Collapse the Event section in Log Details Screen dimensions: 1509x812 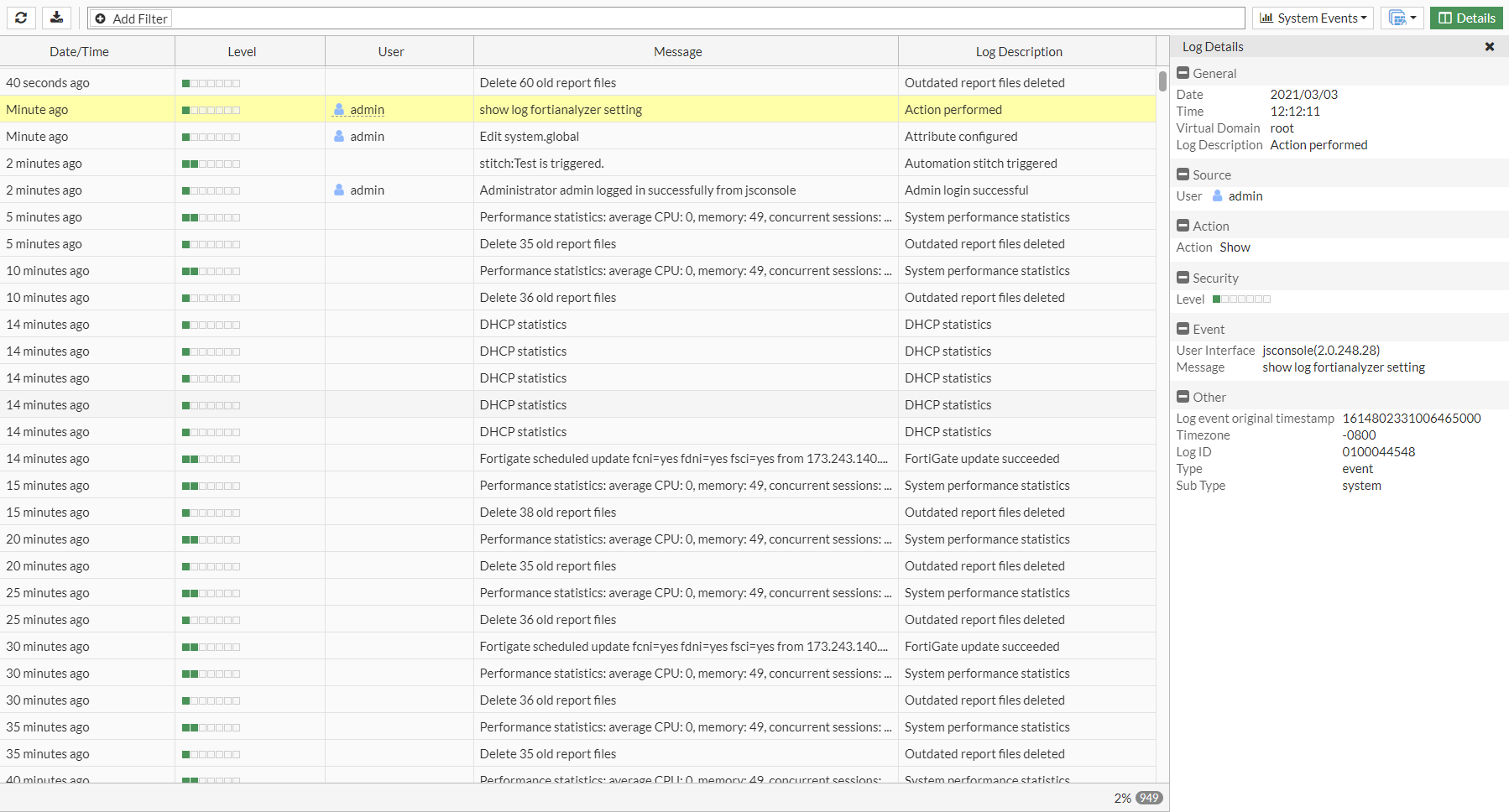point(1183,329)
